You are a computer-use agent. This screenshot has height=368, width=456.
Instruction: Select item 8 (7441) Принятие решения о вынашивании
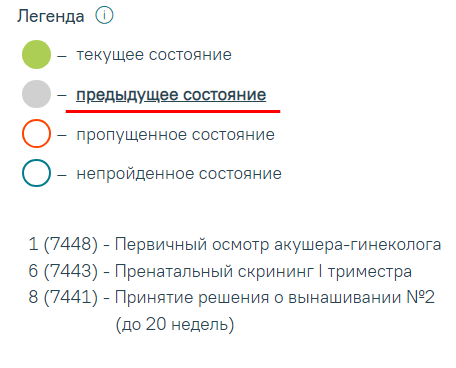(231, 297)
